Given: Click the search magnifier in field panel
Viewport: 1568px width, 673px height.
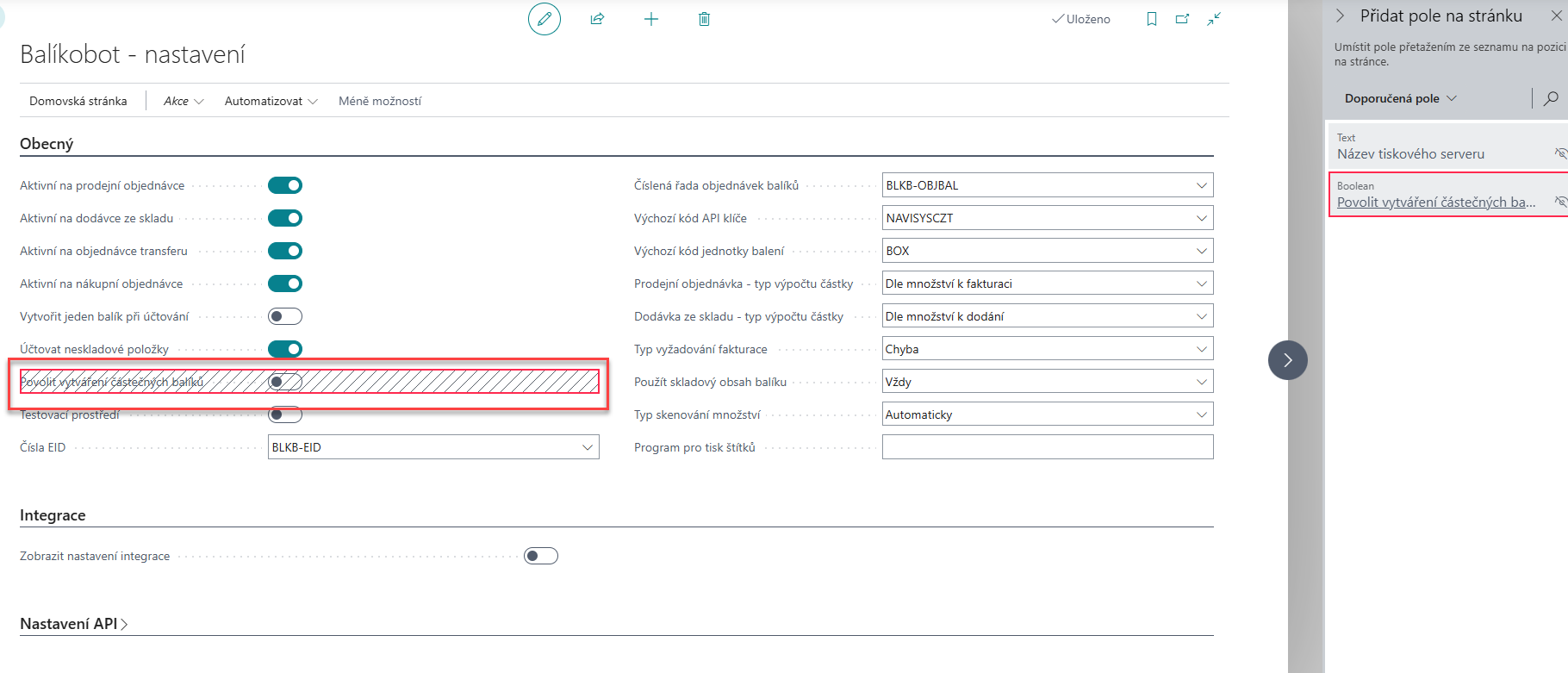Looking at the screenshot, I should (1551, 98).
